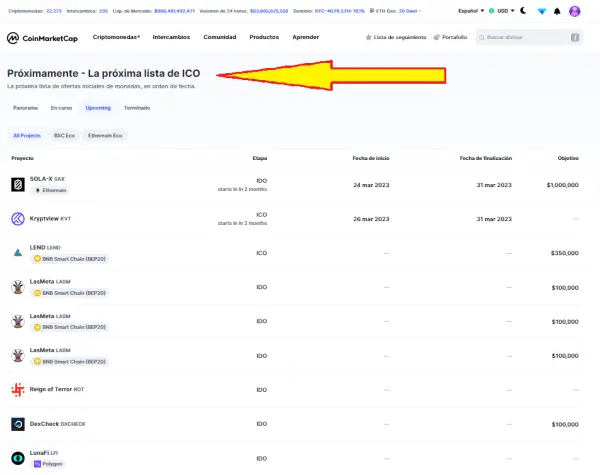Screen dimensions: 600x475
Task: Click the Kryptview project logo
Action: click(18, 219)
